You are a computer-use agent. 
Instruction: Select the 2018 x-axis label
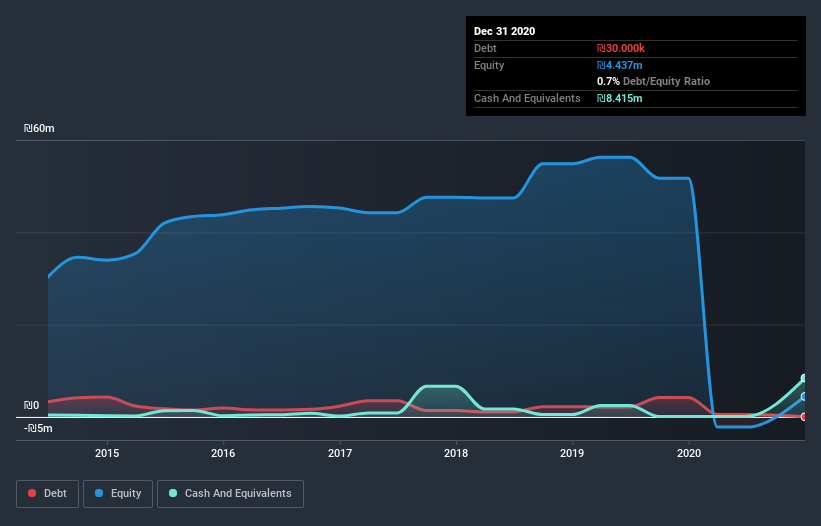456,452
